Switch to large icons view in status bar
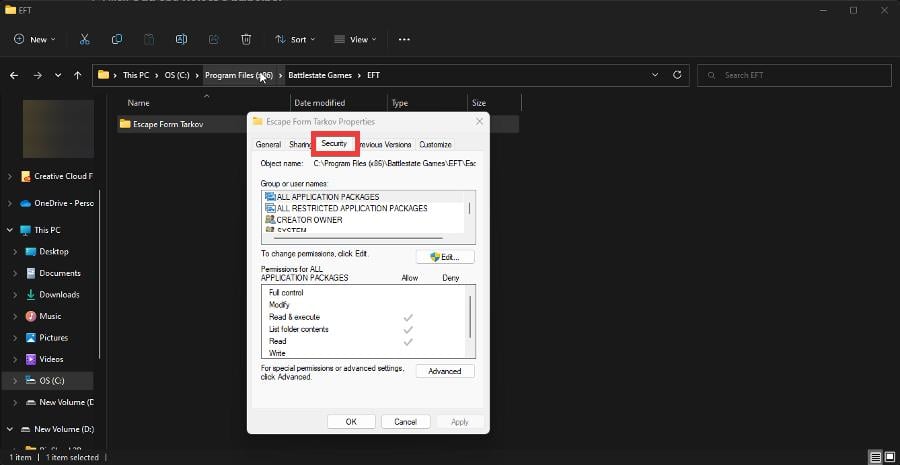The image size is (900, 465). 889,457
